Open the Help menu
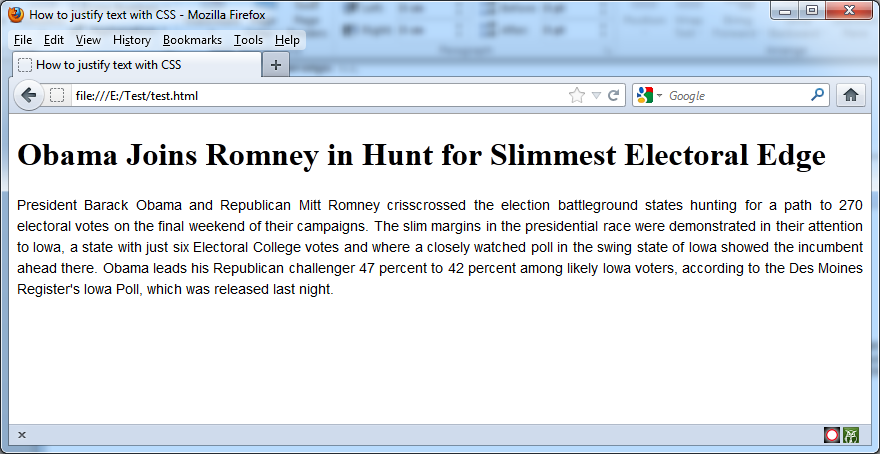The height and width of the screenshot is (454, 880). point(287,40)
